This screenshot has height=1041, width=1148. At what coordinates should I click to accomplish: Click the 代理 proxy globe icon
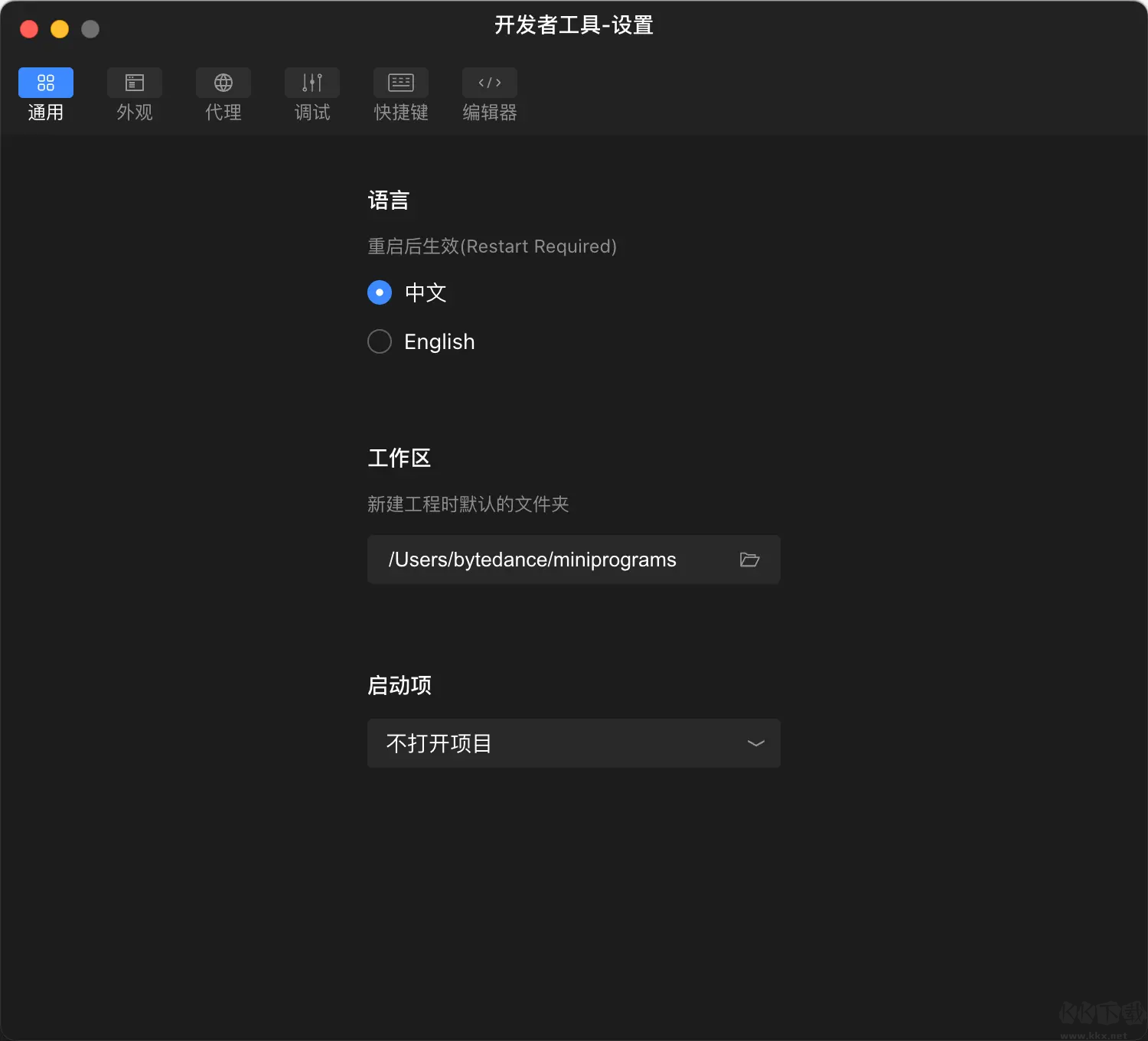point(223,82)
